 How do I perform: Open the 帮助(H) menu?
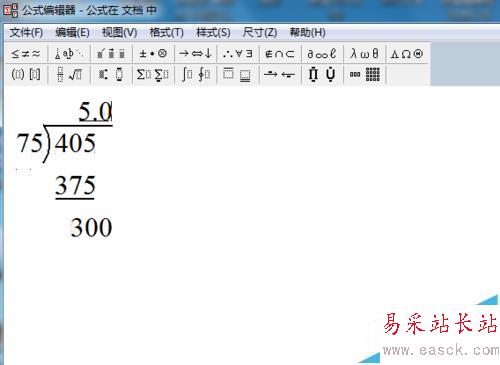pyautogui.click(x=308, y=33)
